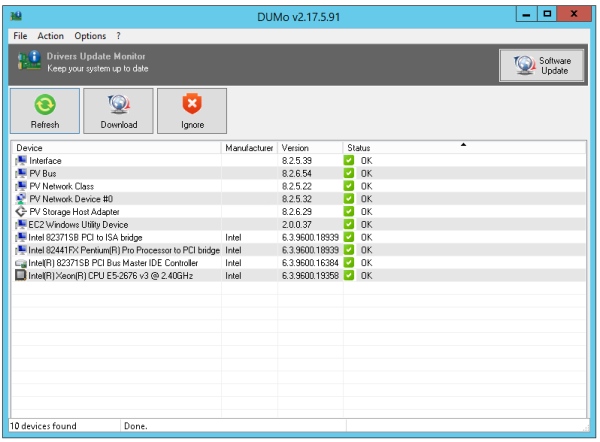Image resolution: width=600 pixels, height=442 pixels.
Task: Click green OK checkmark for EC2 Windows Utility Device
Action: [x=349, y=225]
